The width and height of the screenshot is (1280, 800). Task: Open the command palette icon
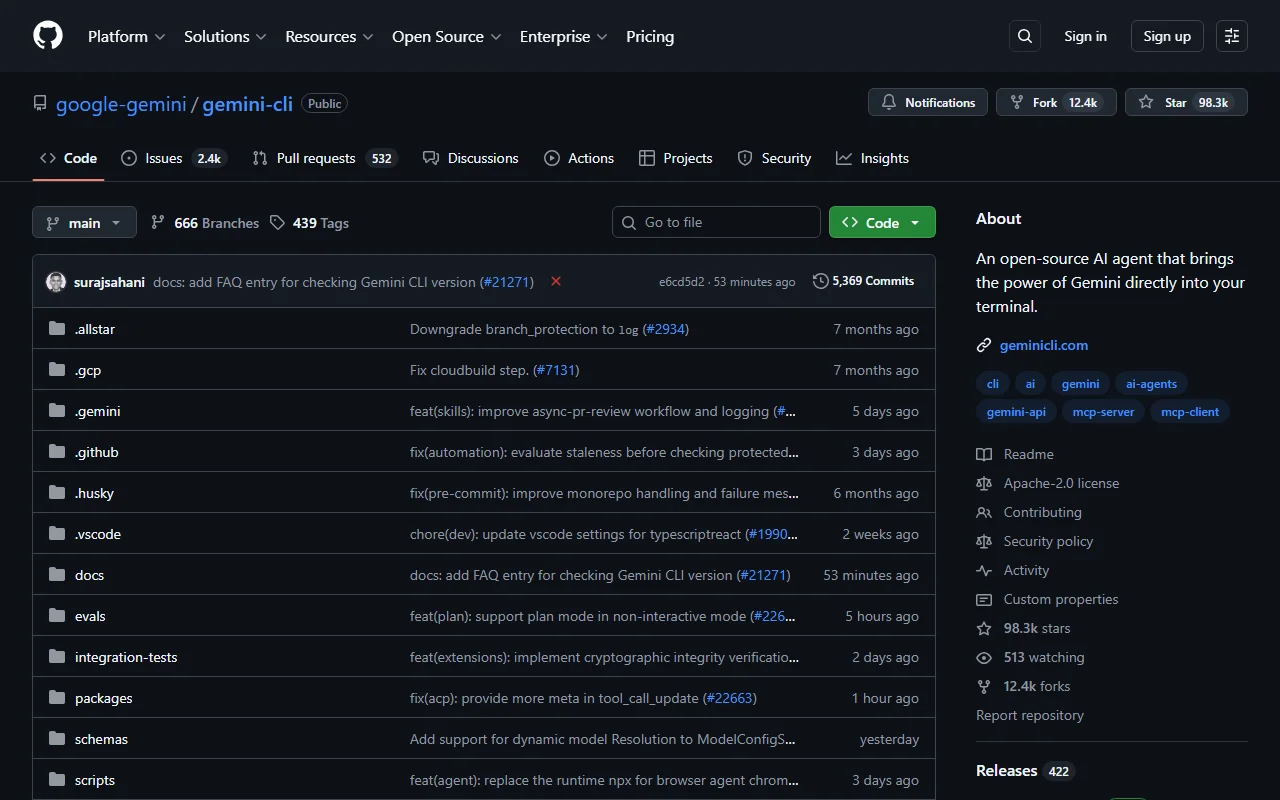click(1231, 35)
